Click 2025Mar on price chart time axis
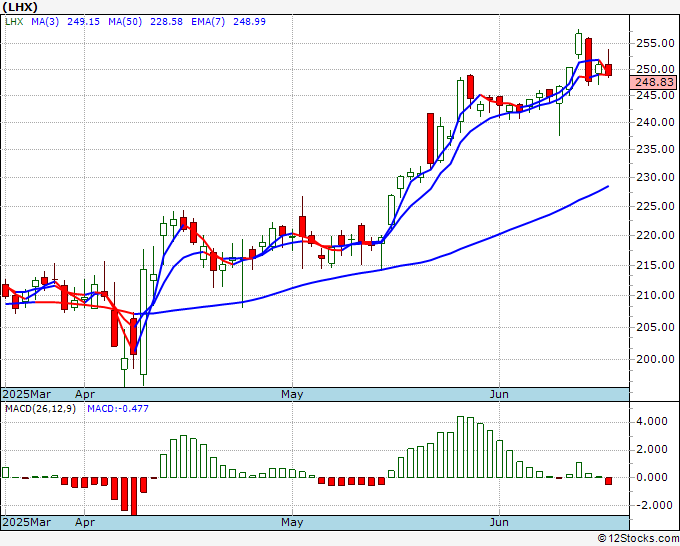 click(26, 394)
